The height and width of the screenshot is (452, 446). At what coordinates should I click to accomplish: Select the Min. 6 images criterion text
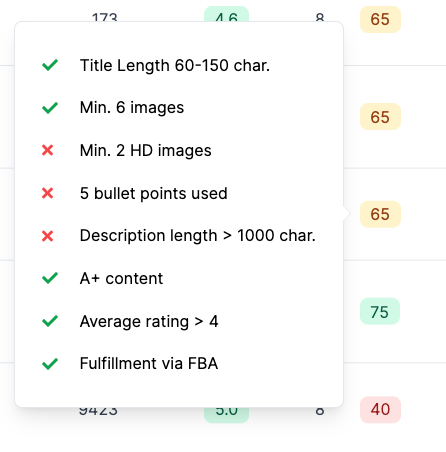pos(132,108)
